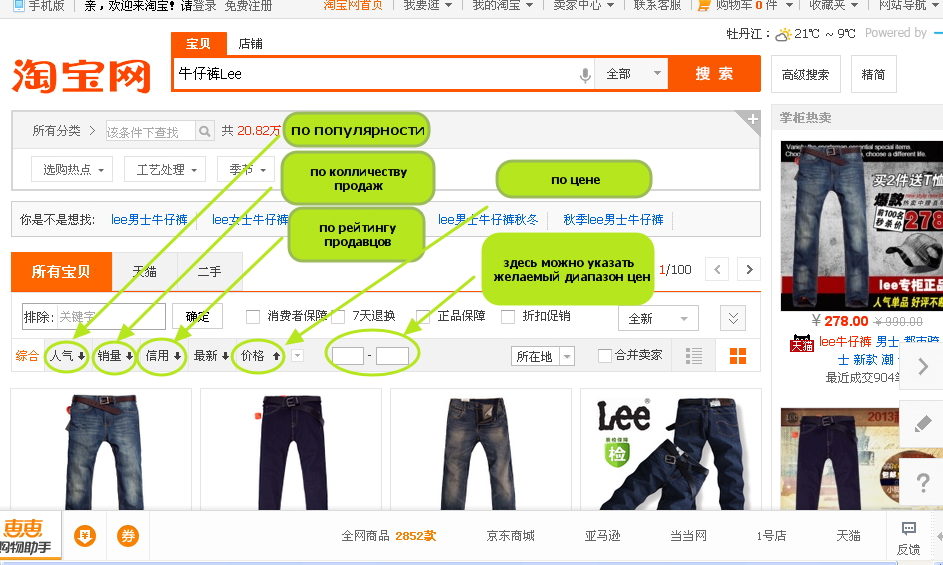Click the Tmall 天猫 badge icon in sidebar

coord(802,343)
